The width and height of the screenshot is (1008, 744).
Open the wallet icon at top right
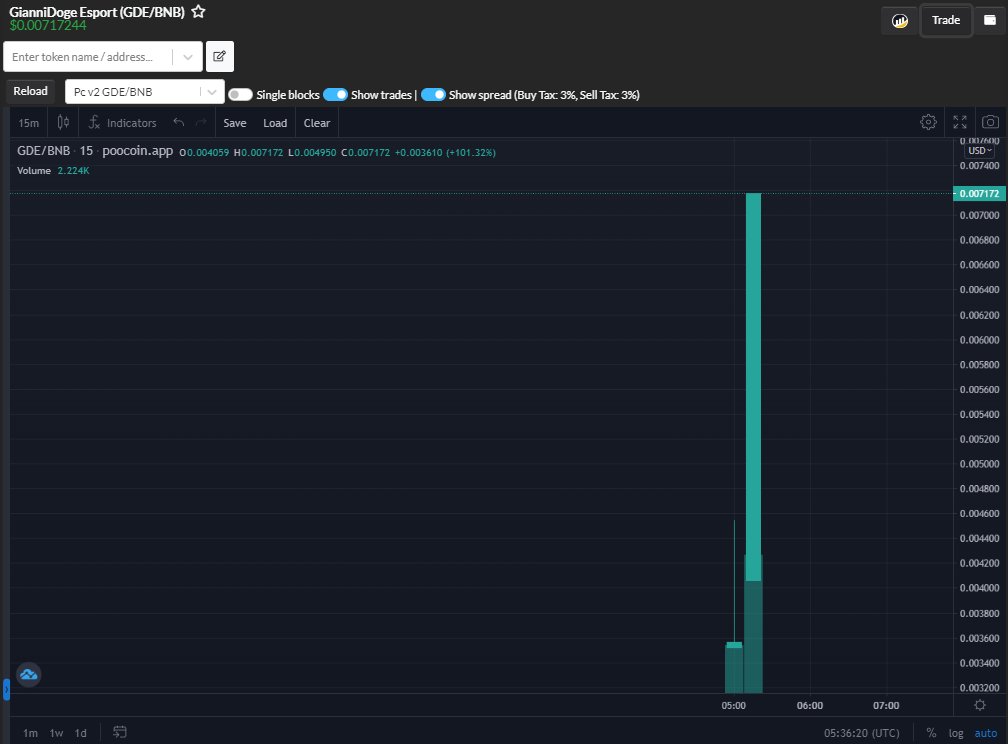pos(990,21)
